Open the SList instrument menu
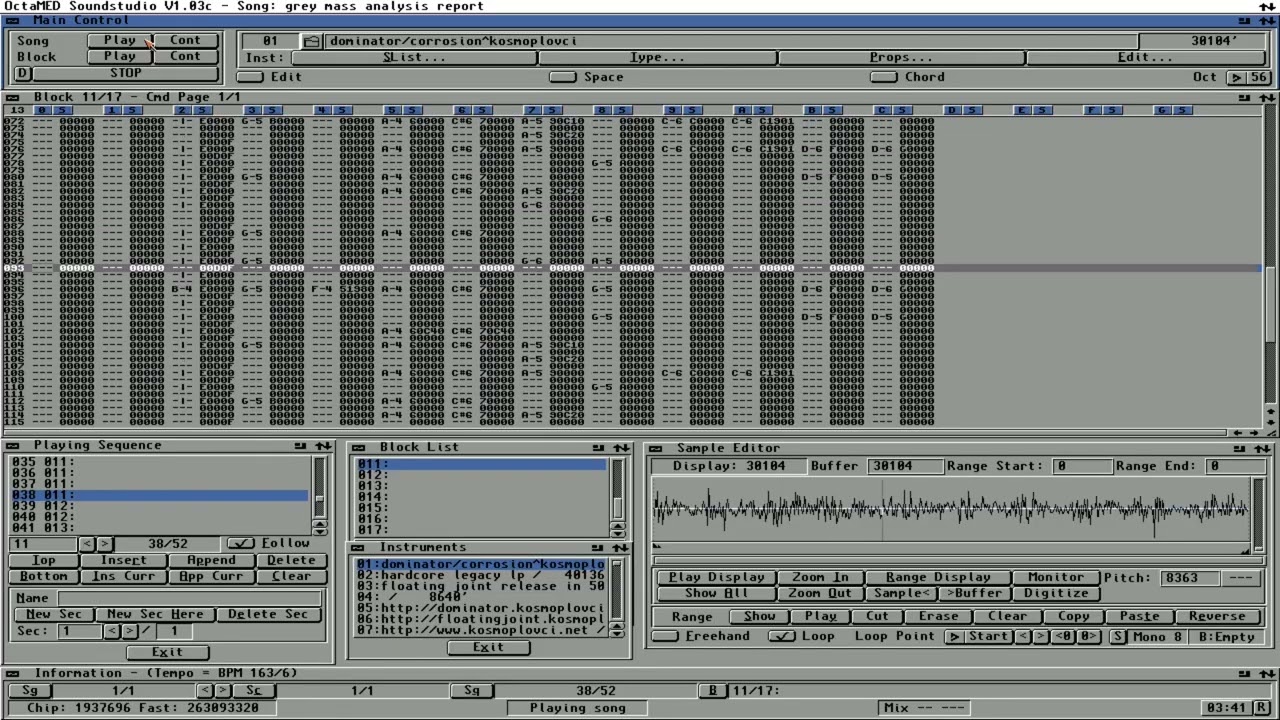The width and height of the screenshot is (1280, 720). pos(414,58)
